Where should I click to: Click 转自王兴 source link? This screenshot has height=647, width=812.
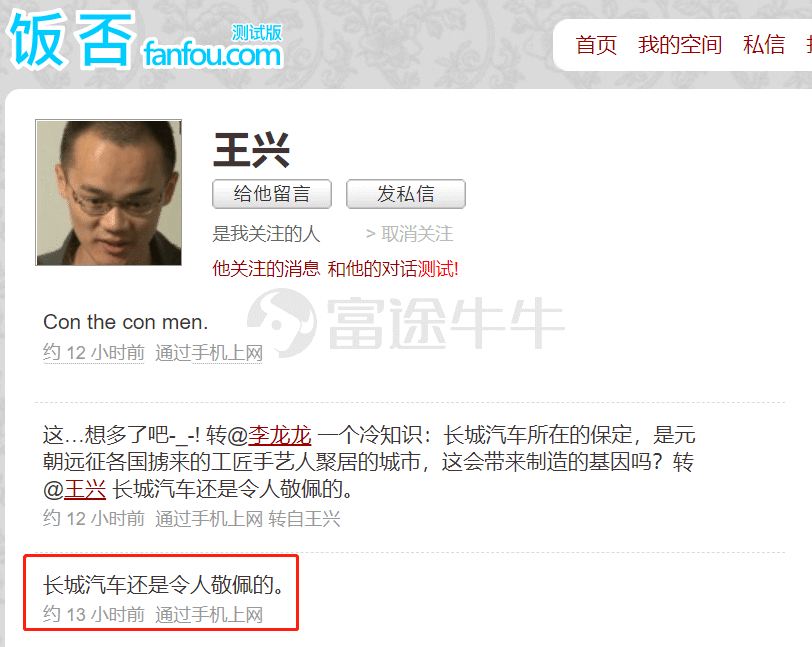coord(304,519)
